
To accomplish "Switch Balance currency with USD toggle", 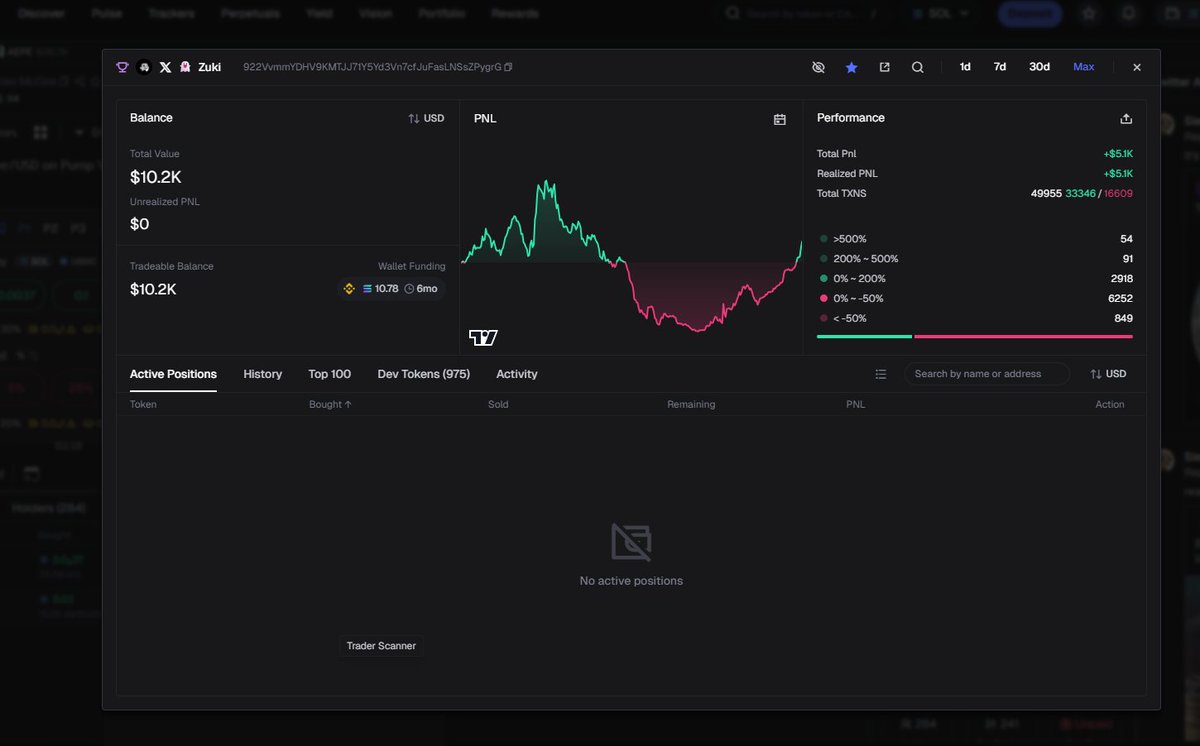I will (x=426, y=118).
